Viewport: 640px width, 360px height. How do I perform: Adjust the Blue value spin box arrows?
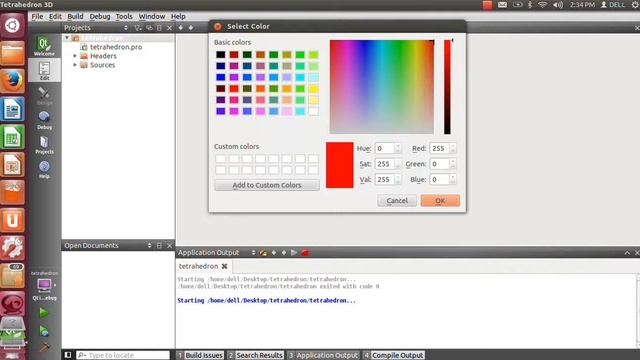point(453,179)
